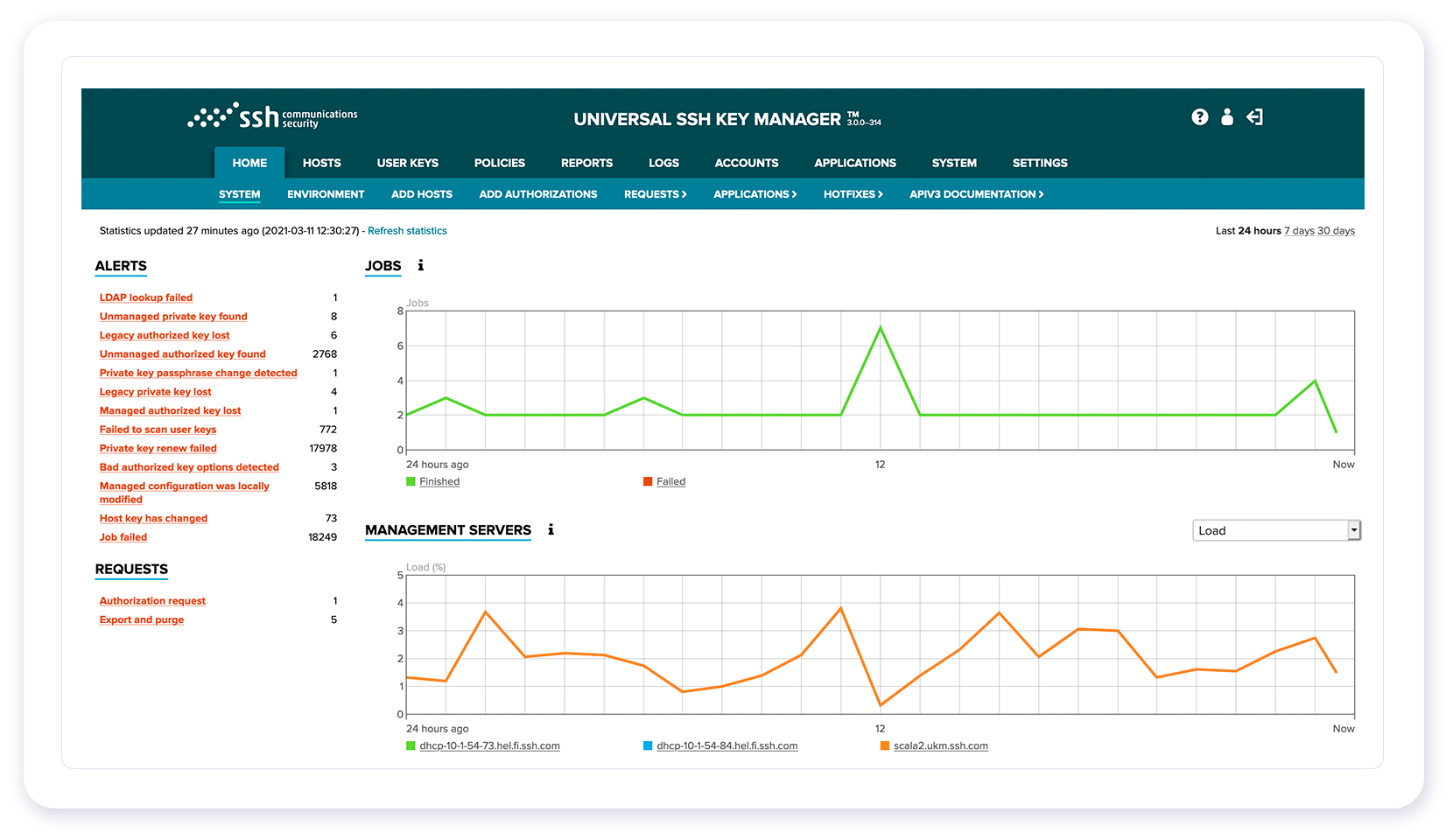This screenshot has height=840, width=1453.
Task: Open the Job failed alert
Action: point(123,537)
